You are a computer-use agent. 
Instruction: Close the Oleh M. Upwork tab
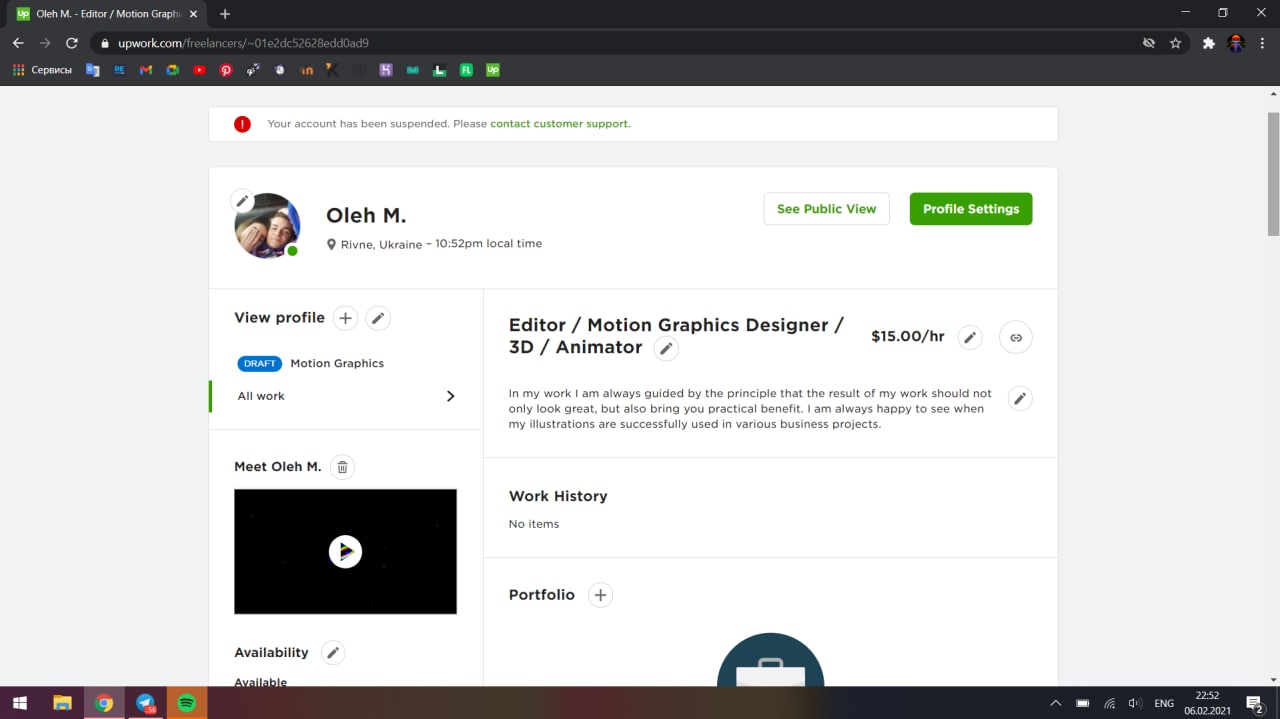193,14
